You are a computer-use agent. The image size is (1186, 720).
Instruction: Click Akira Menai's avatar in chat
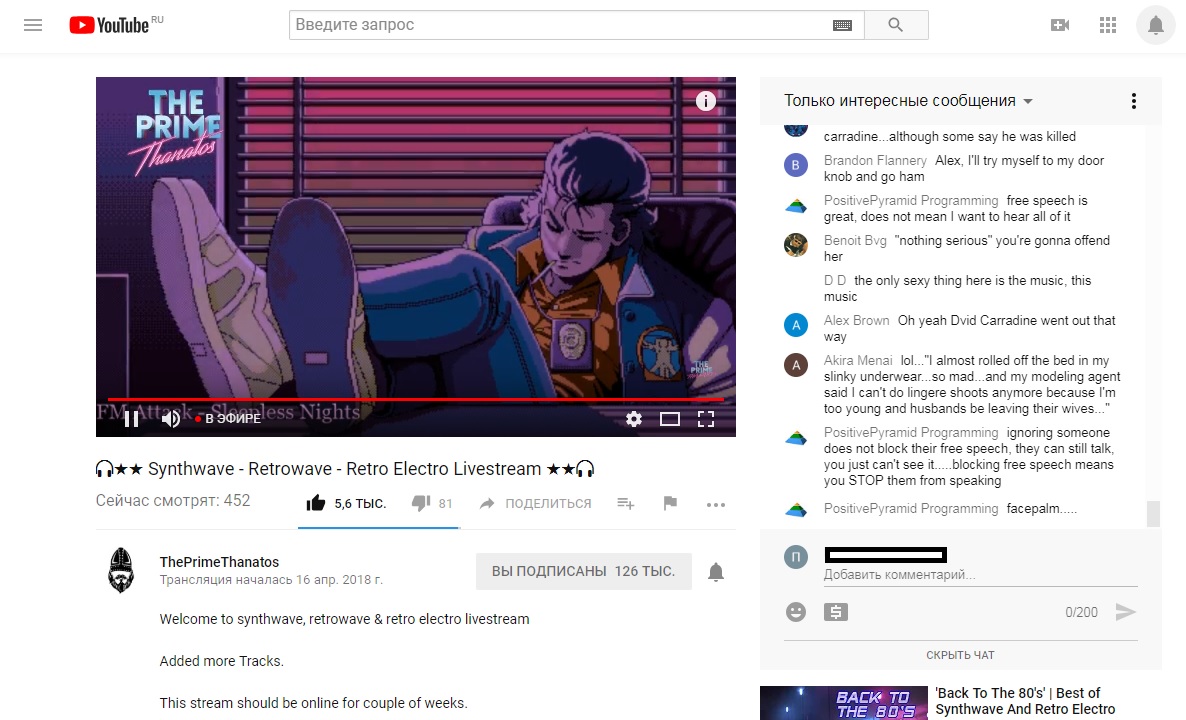pos(796,365)
